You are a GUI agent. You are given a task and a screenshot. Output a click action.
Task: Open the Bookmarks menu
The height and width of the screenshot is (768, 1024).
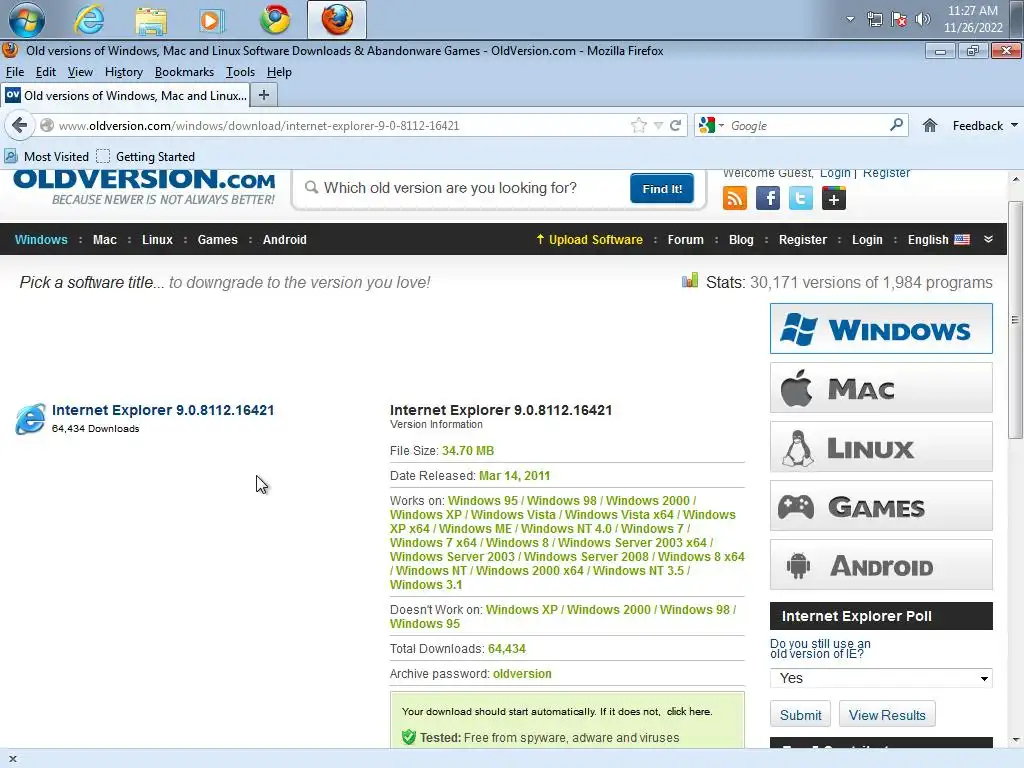(x=184, y=72)
